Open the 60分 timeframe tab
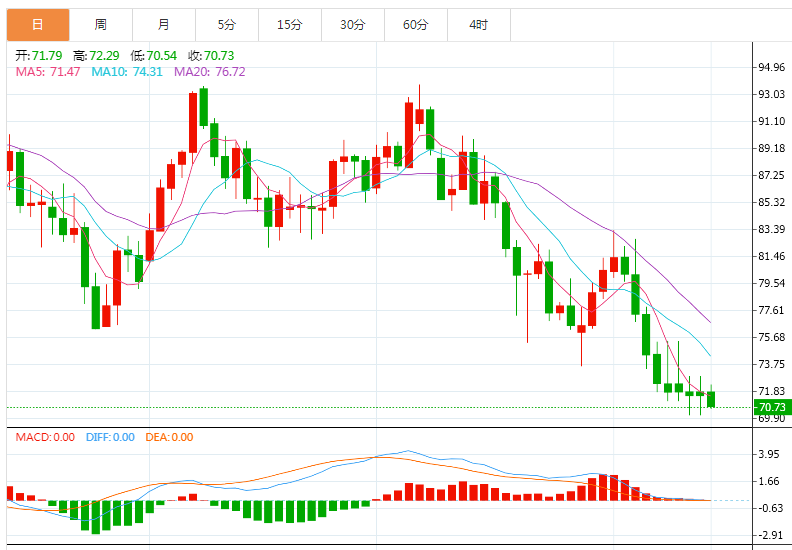Screen dimensions: 792x550 tap(416, 25)
